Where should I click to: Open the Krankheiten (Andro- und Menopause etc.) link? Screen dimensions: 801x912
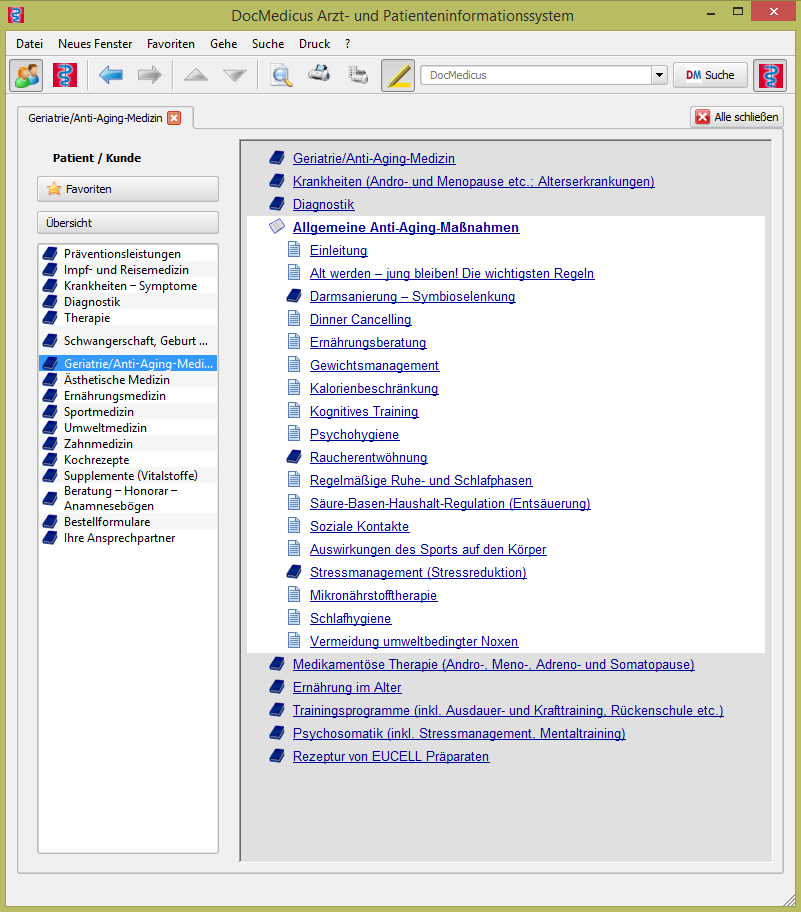click(x=474, y=181)
